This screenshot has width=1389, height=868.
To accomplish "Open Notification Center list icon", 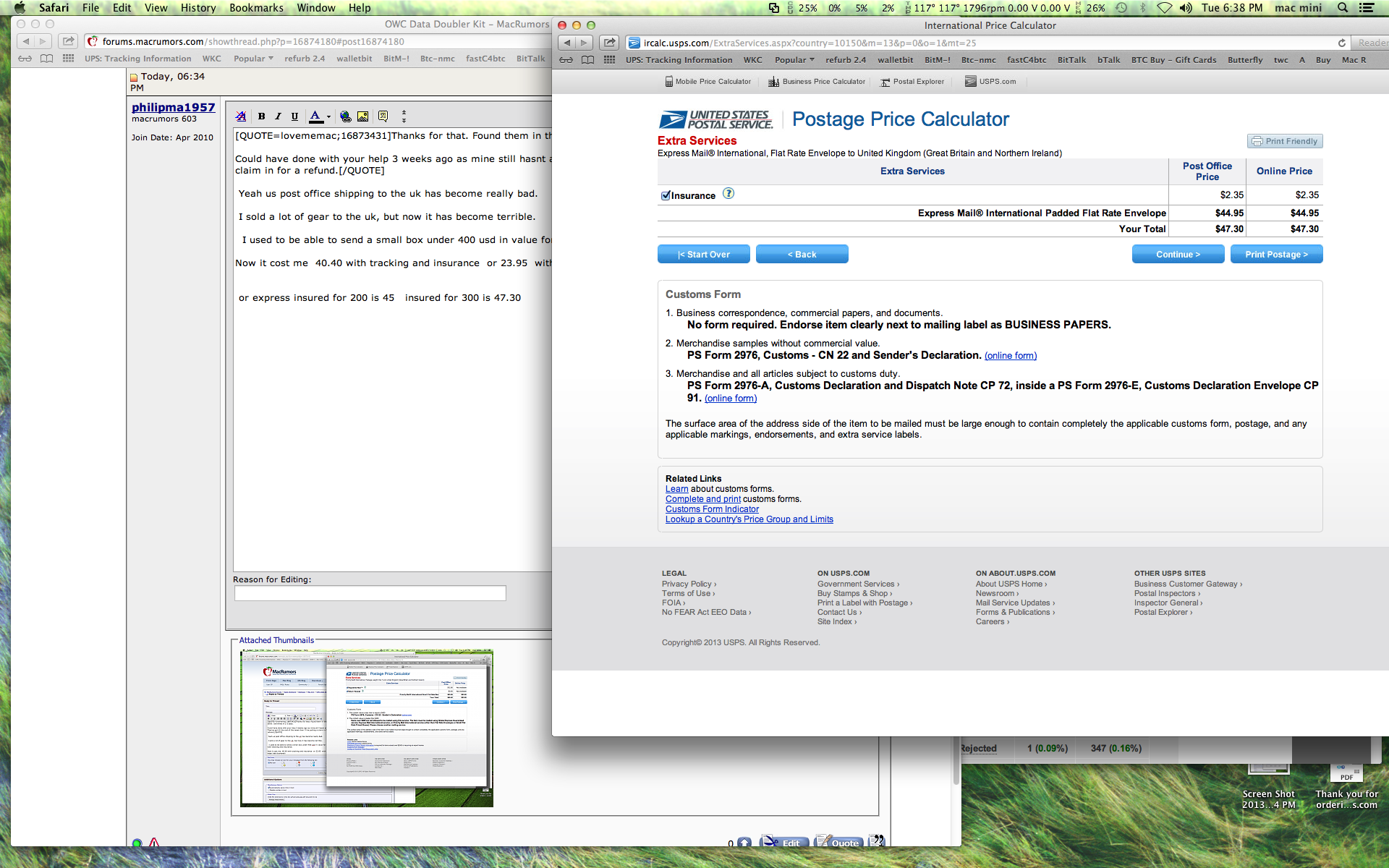I will (x=1367, y=8).
